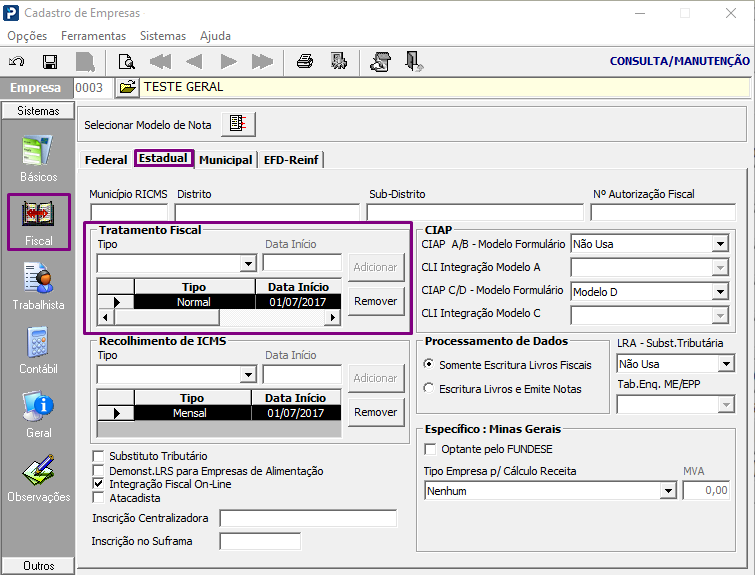Click the undo arrow toolbar icon
Screen dimensions: 755x575
(x=17, y=62)
